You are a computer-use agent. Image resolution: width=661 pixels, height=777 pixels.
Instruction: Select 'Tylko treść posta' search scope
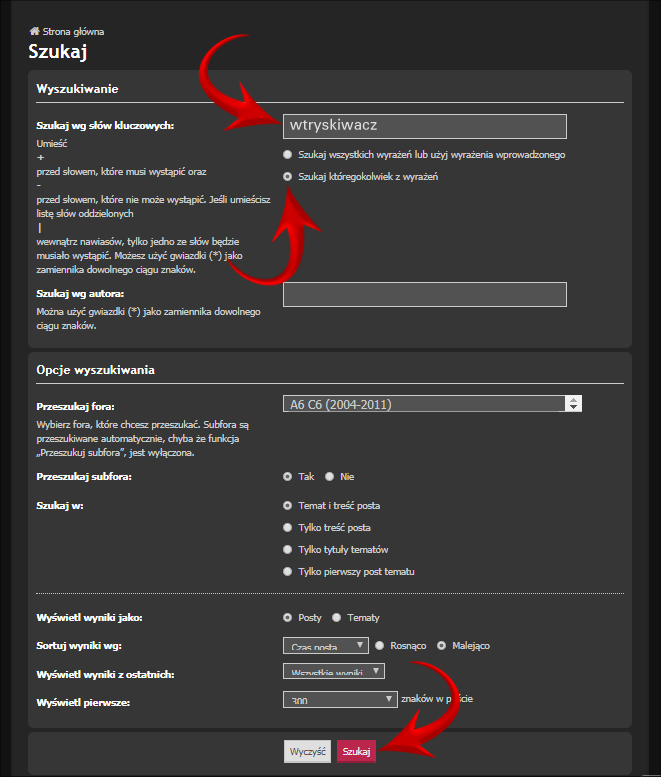point(287,528)
